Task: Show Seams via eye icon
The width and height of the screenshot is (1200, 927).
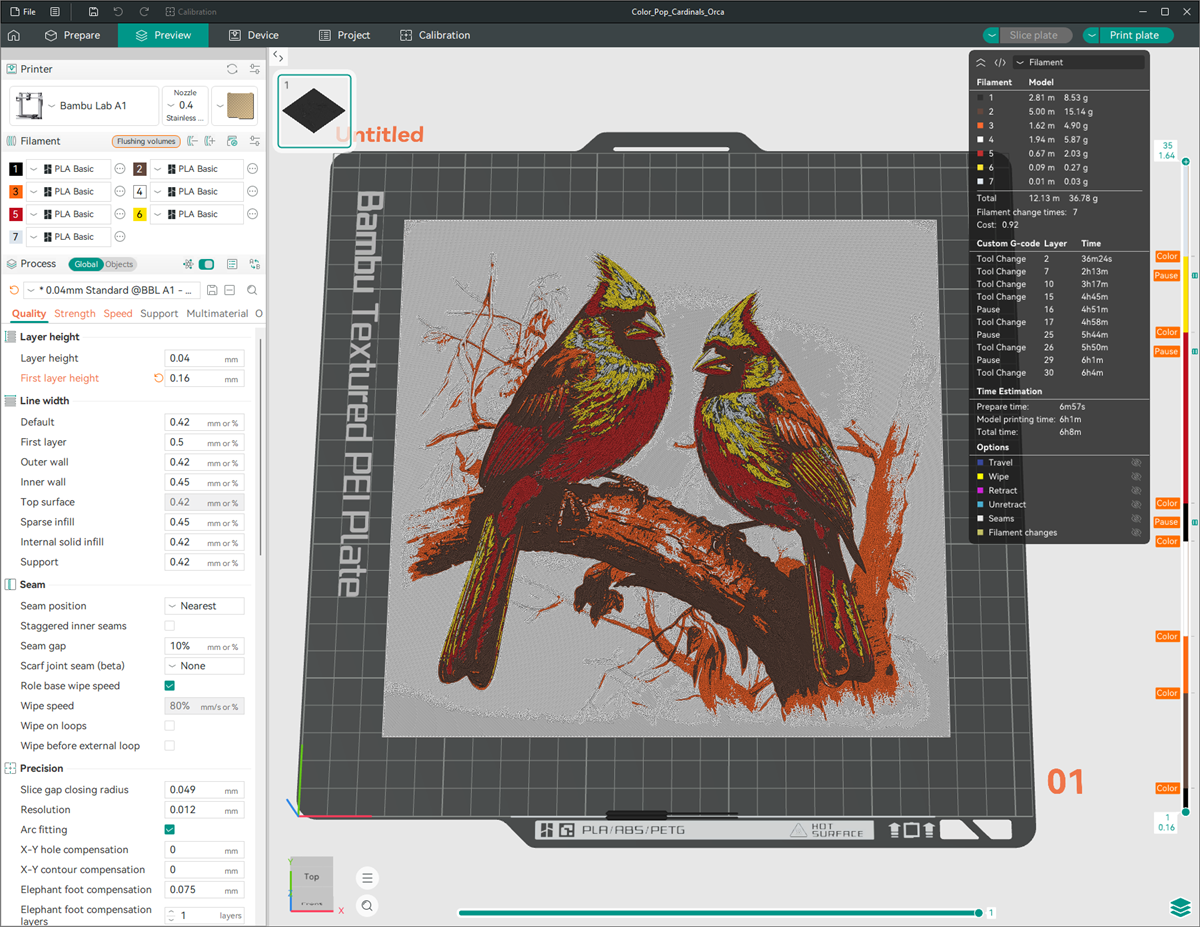Action: click(x=1136, y=519)
